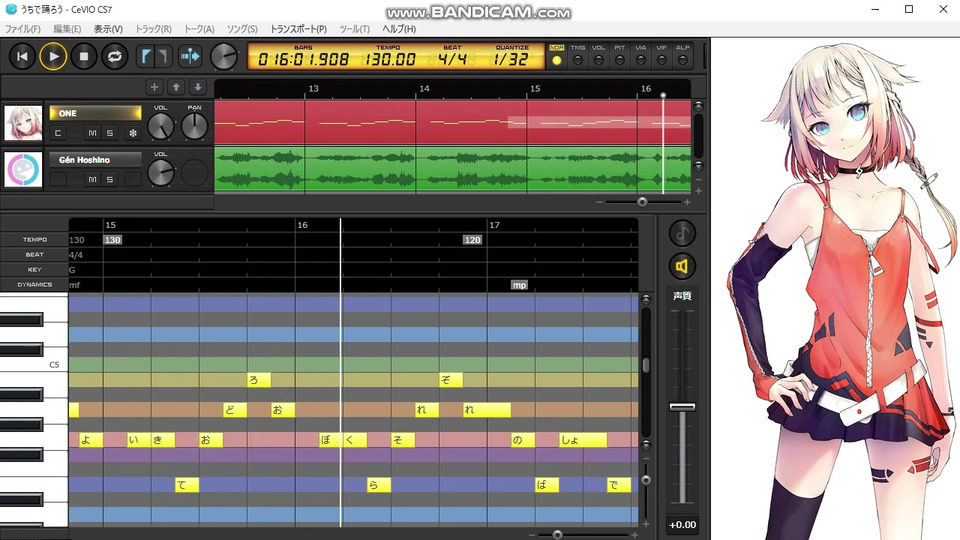960x540 pixels.
Task: Add a new track with plus
Action: [154, 87]
